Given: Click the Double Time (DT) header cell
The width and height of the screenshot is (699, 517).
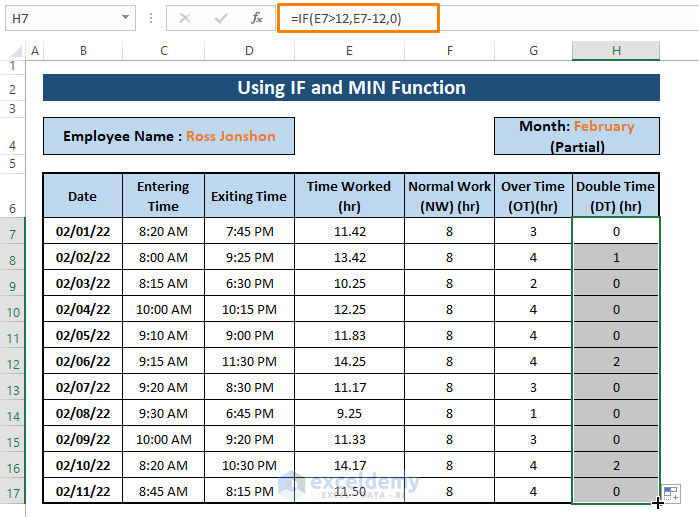Looking at the screenshot, I should (x=616, y=196).
